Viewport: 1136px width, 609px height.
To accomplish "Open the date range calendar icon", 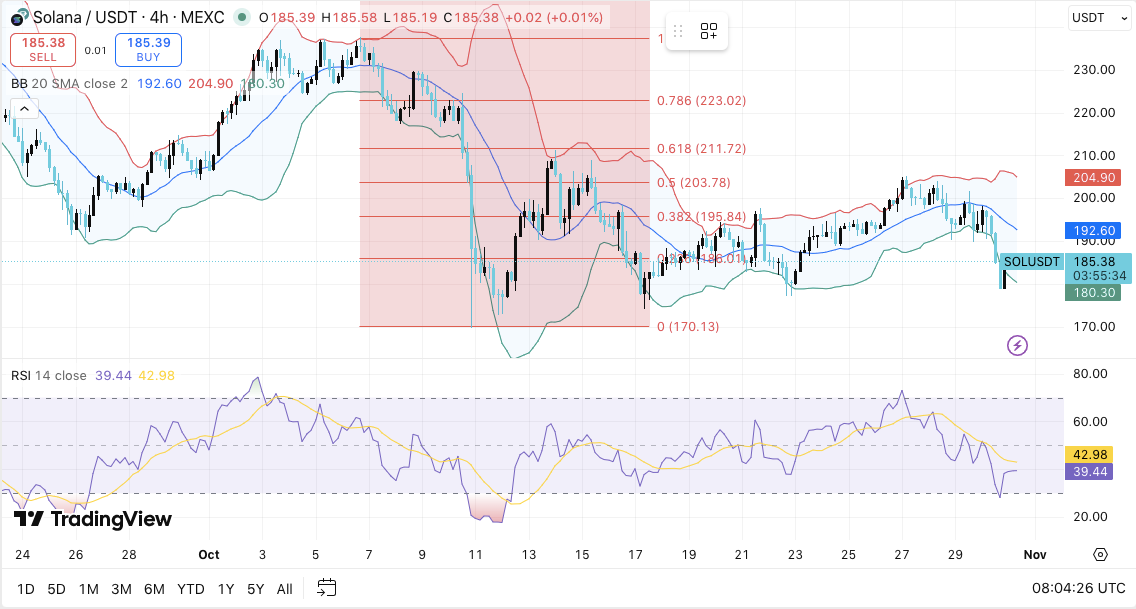I will (x=327, y=588).
